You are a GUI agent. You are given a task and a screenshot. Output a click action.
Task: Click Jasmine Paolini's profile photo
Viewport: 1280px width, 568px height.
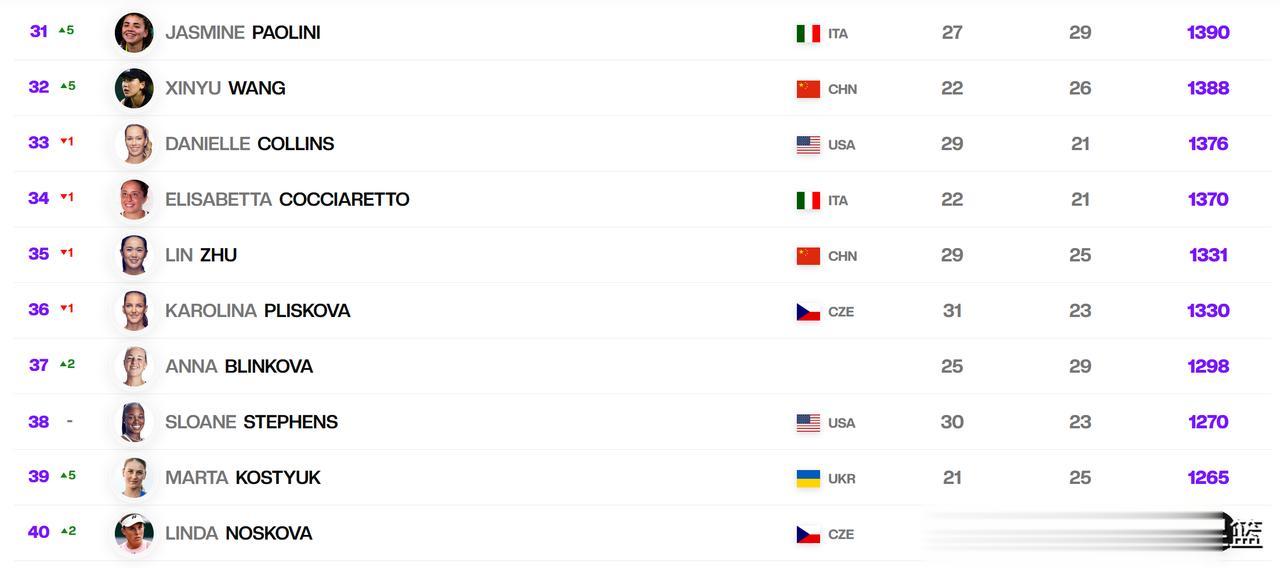pyautogui.click(x=134, y=32)
